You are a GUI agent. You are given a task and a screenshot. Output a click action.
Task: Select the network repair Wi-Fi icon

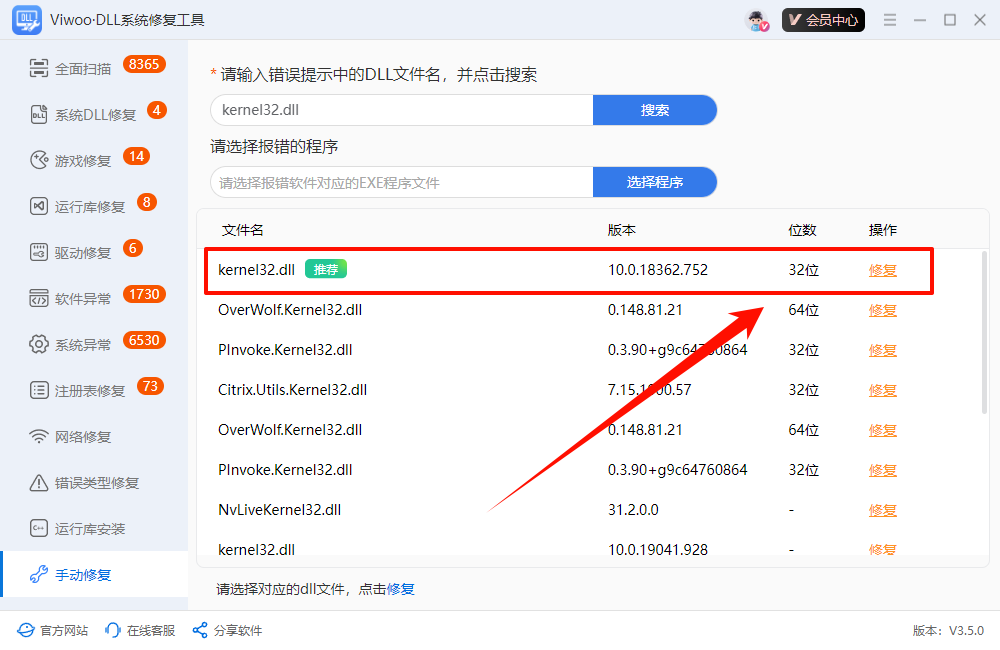[x=39, y=437]
